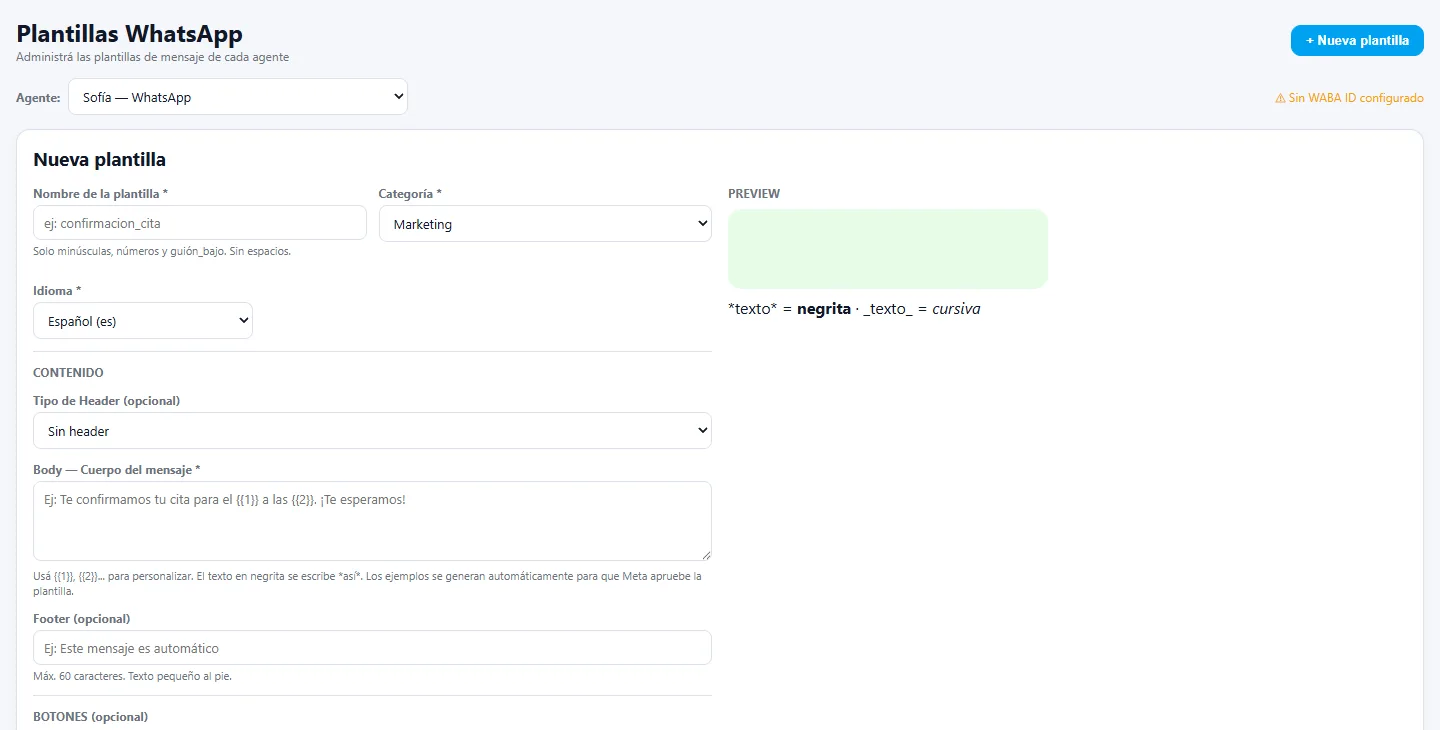Screen dimensions: 1440x730
Task: Click the PREVIEW section label
Action: 754,193
